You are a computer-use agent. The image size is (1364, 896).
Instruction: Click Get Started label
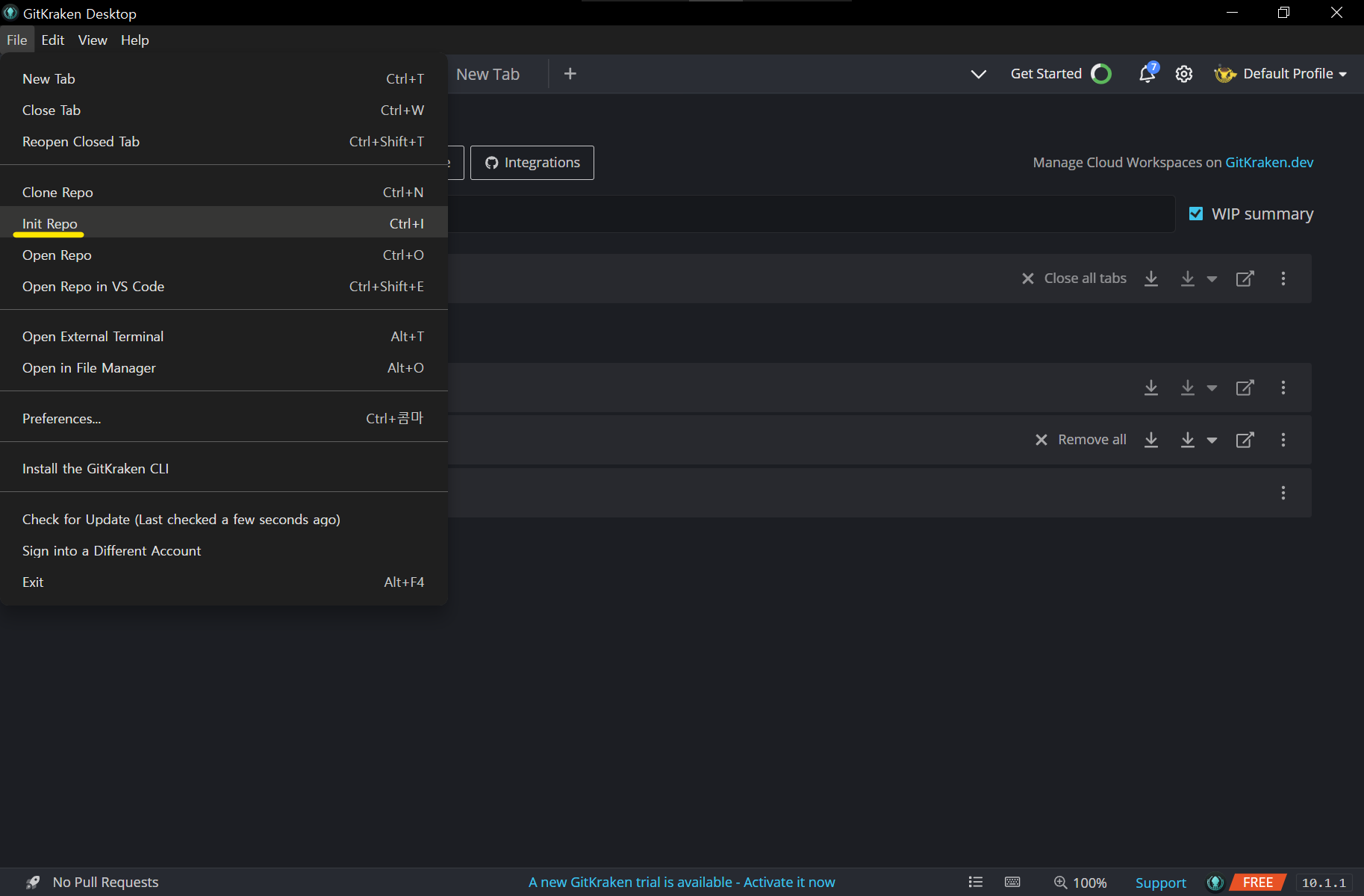tap(1046, 74)
